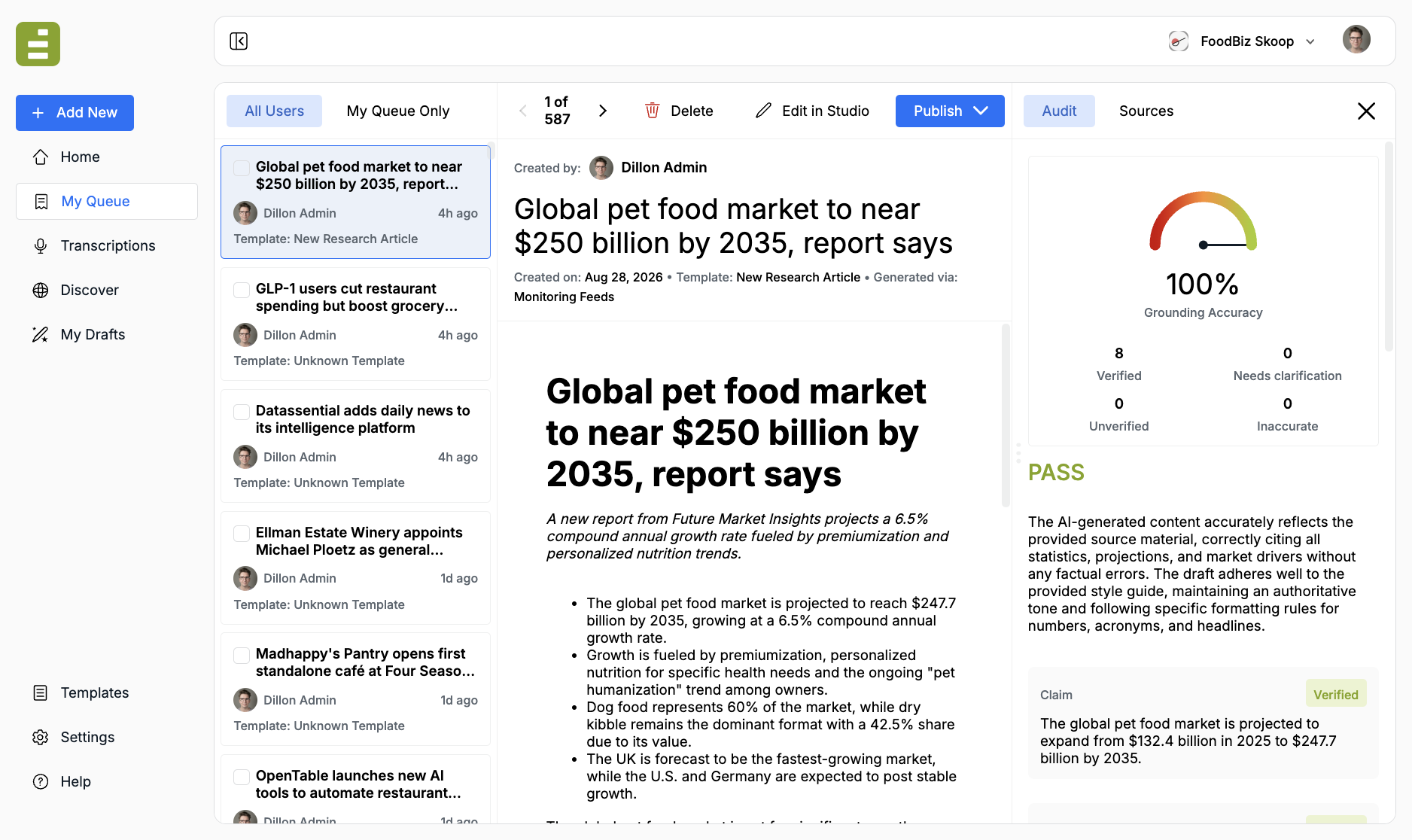Click the Add New button
The width and height of the screenshot is (1412, 840).
click(x=75, y=113)
